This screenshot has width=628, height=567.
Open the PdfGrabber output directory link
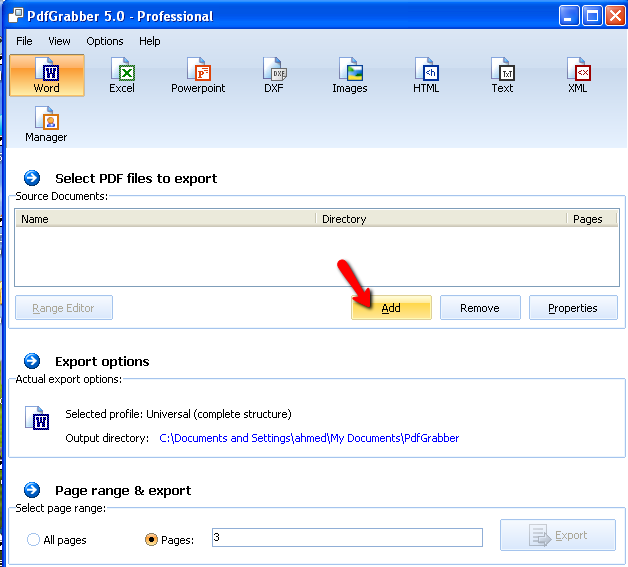(x=309, y=438)
